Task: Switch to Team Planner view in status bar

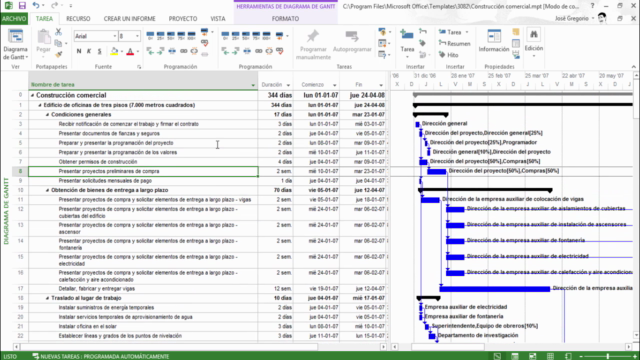Action: [x=533, y=356]
